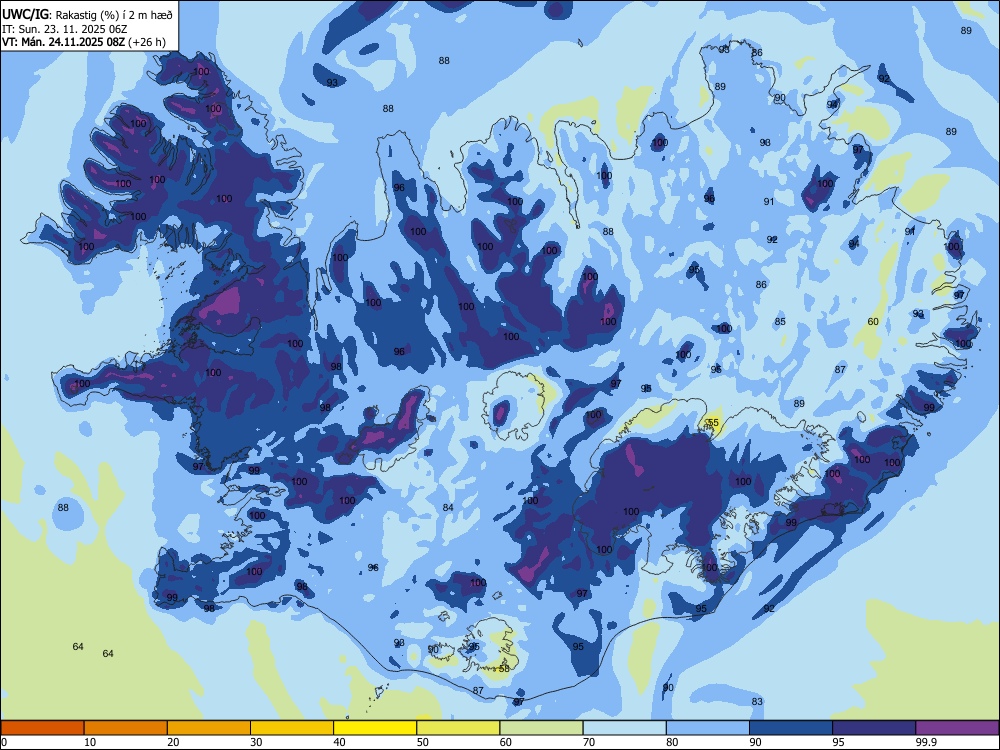Click the '10' legend tick label
This screenshot has height=750, width=1000.
click(90, 742)
